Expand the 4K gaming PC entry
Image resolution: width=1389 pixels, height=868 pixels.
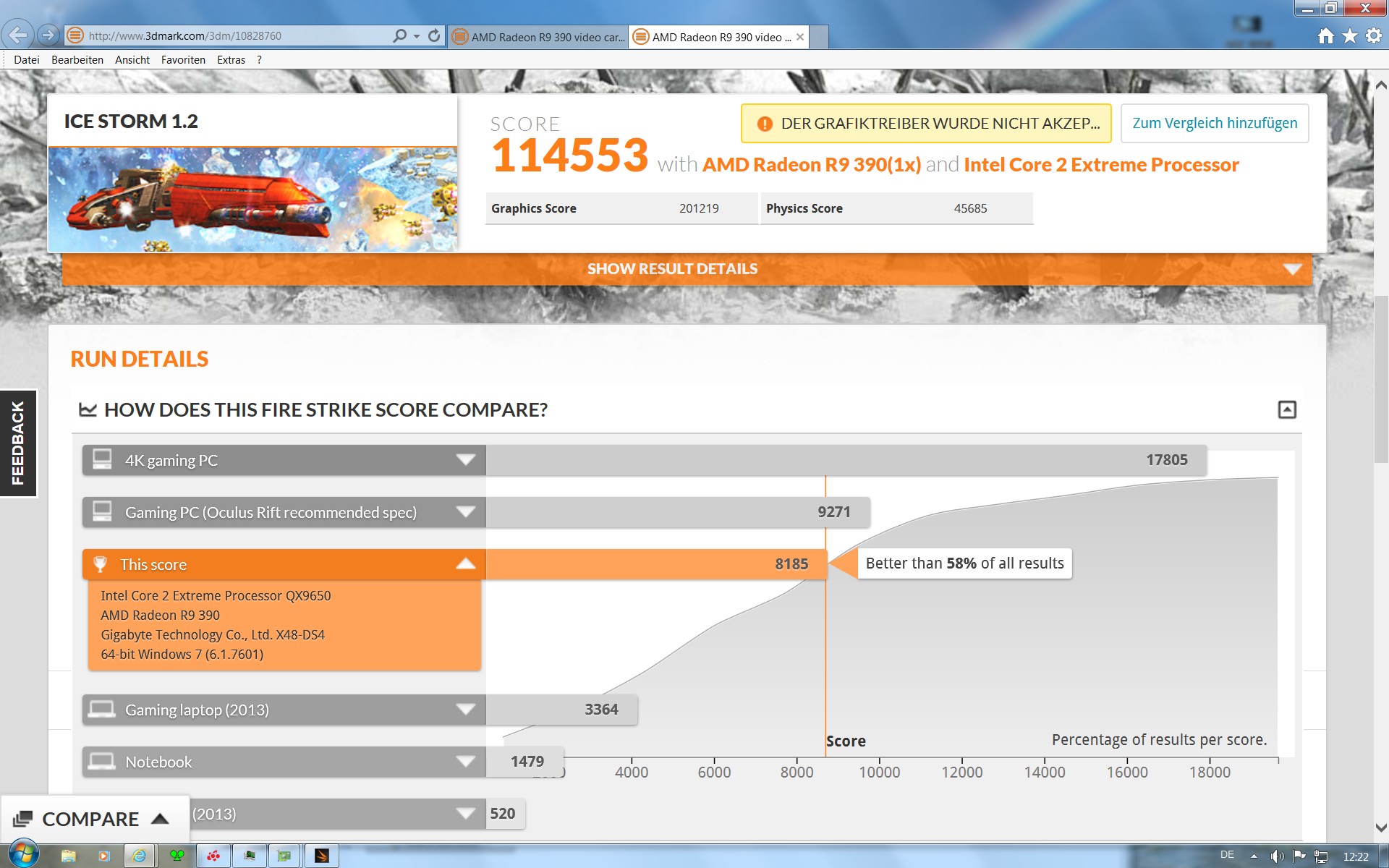click(465, 460)
